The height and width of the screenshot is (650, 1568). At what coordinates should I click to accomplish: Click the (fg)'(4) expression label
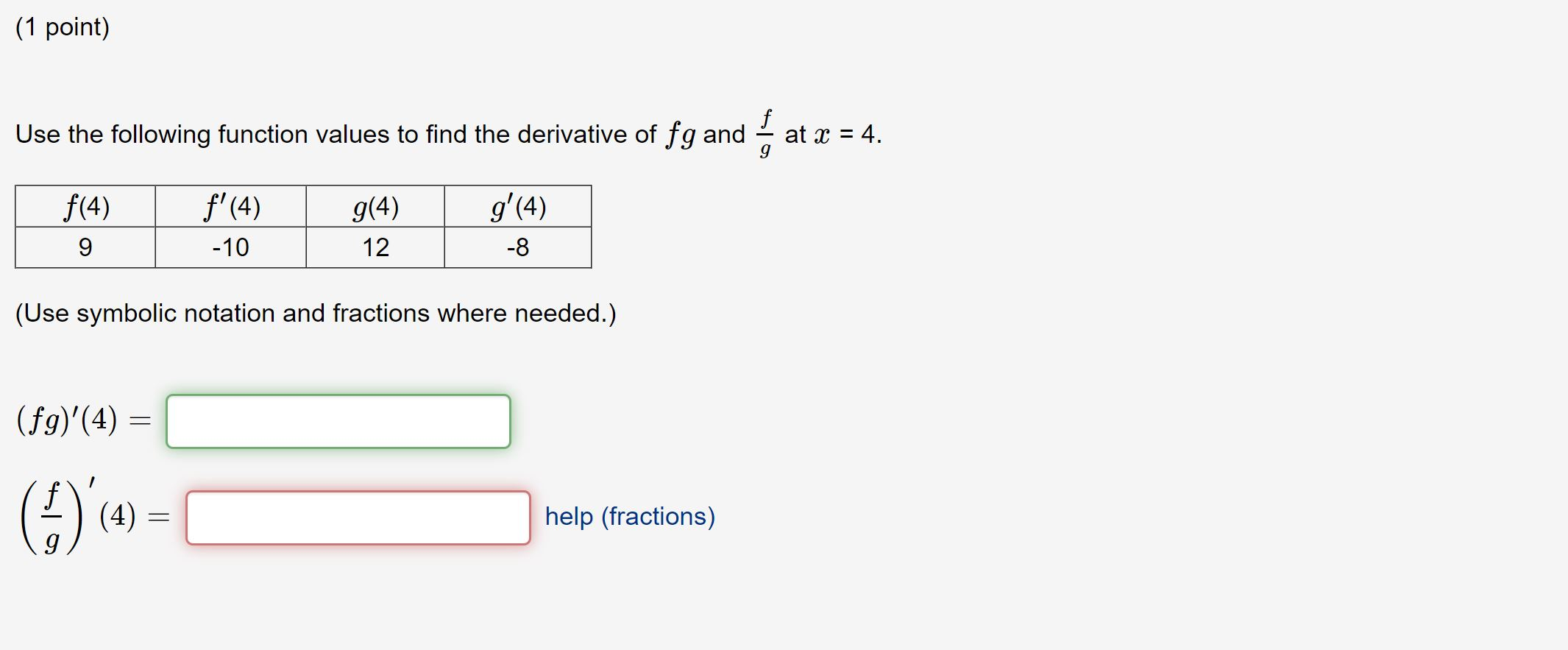(x=79, y=420)
